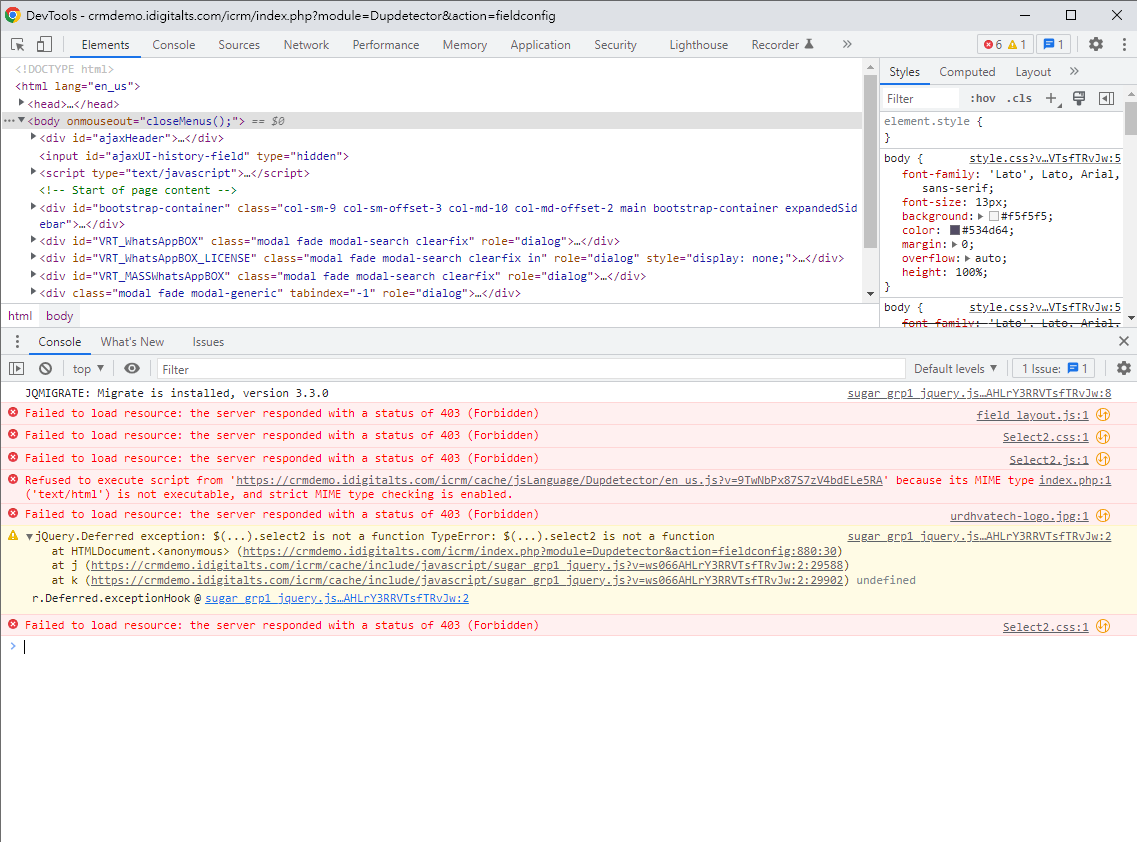Activate the inspect element picker icon
1137x842 pixels.
coord(18,44)
